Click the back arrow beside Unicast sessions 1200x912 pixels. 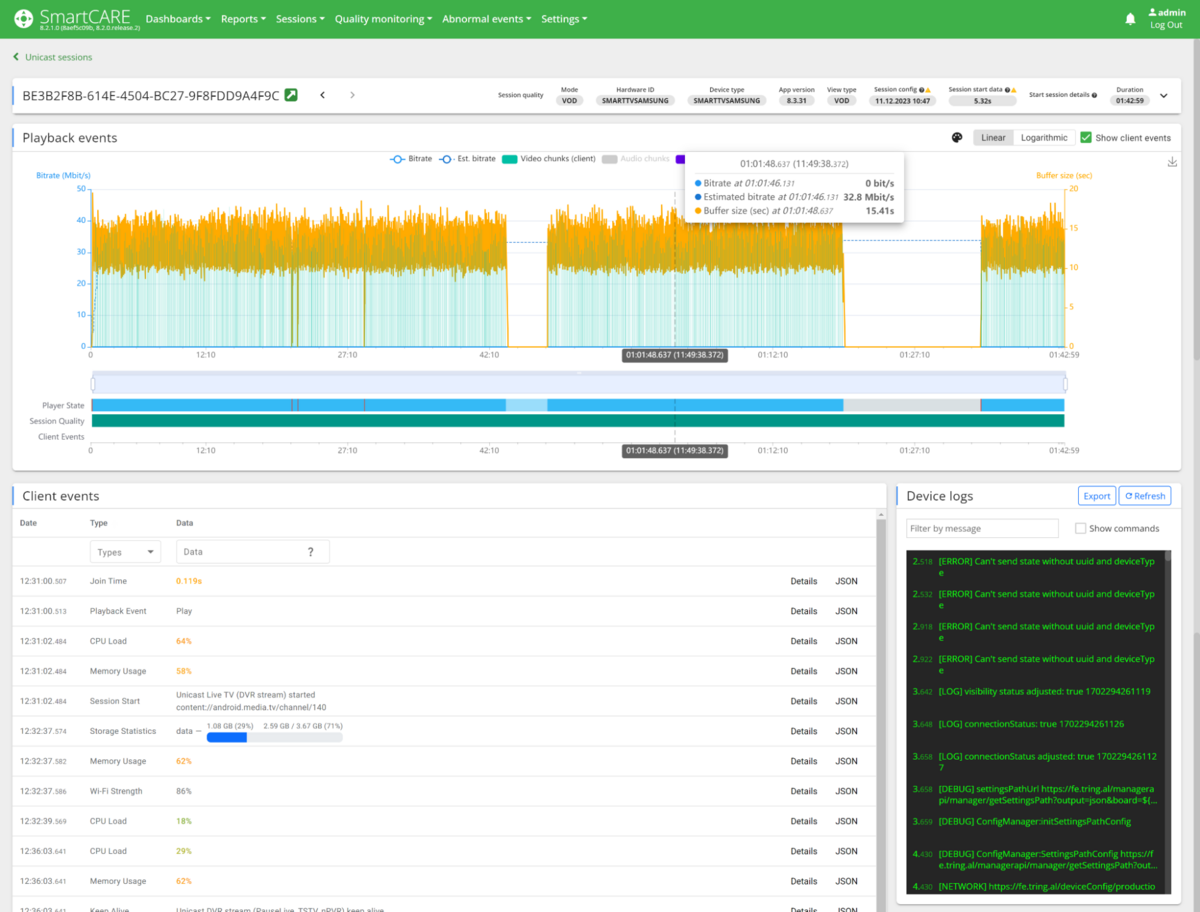coord(16,57)
